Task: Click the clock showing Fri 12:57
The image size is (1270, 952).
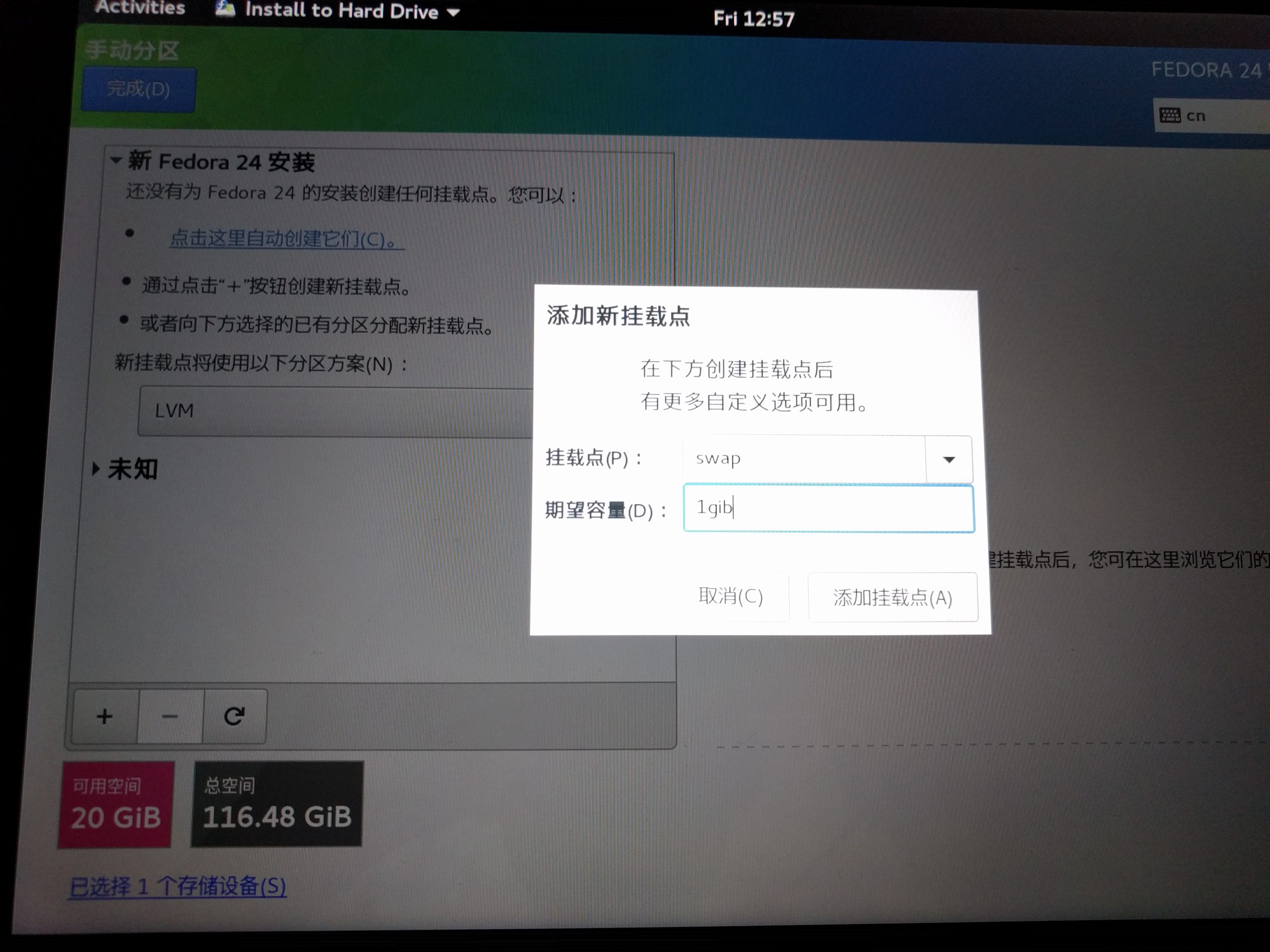Action: point(754,19)
